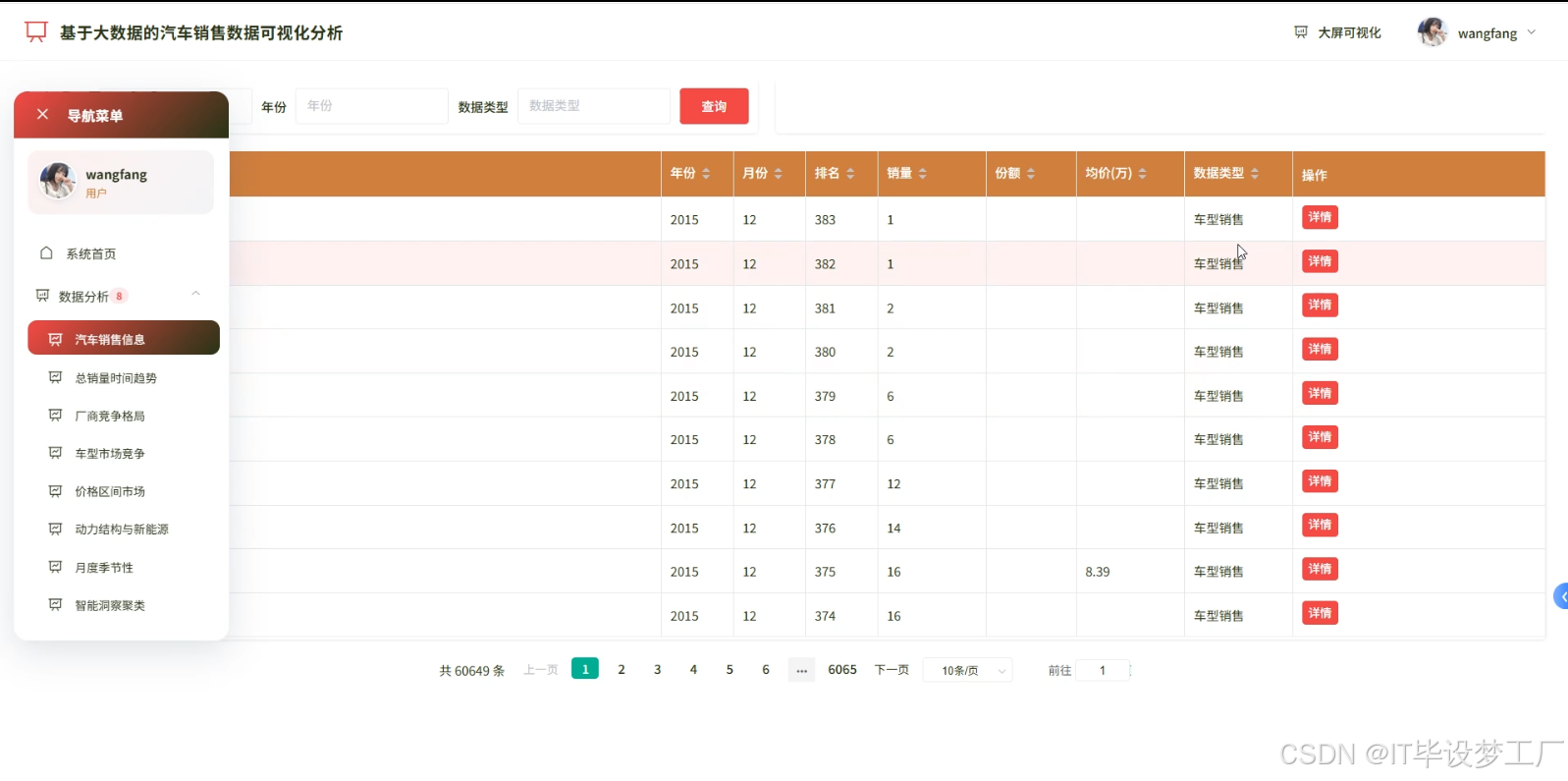Viewport: 1568px width, 781px height.
Task: Click the 数据分析 menu icon
Action: point(42,296)
